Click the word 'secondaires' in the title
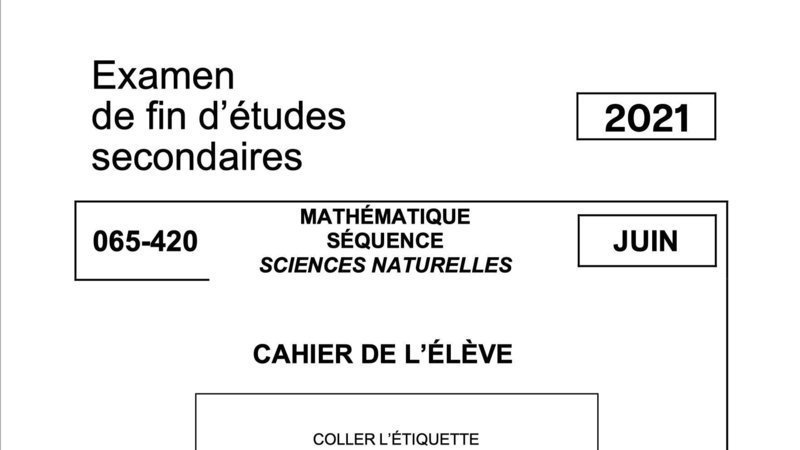This screenshot has height=450, width=800. pyautogui.click(x=197, y=157)
